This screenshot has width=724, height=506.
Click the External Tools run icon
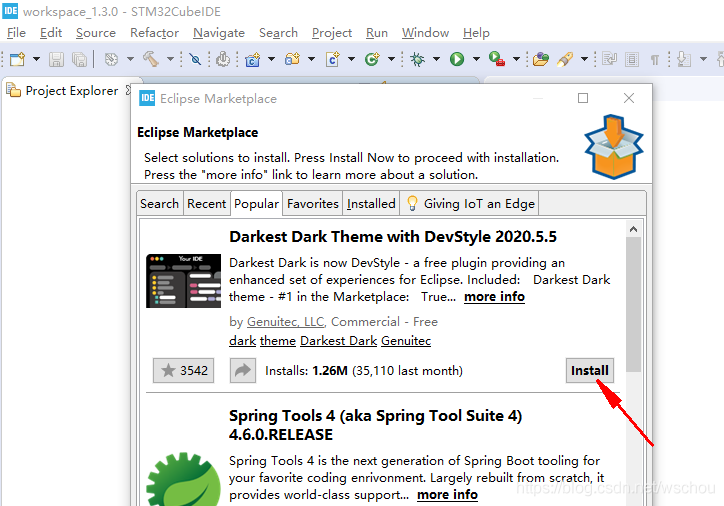point(497,59)
